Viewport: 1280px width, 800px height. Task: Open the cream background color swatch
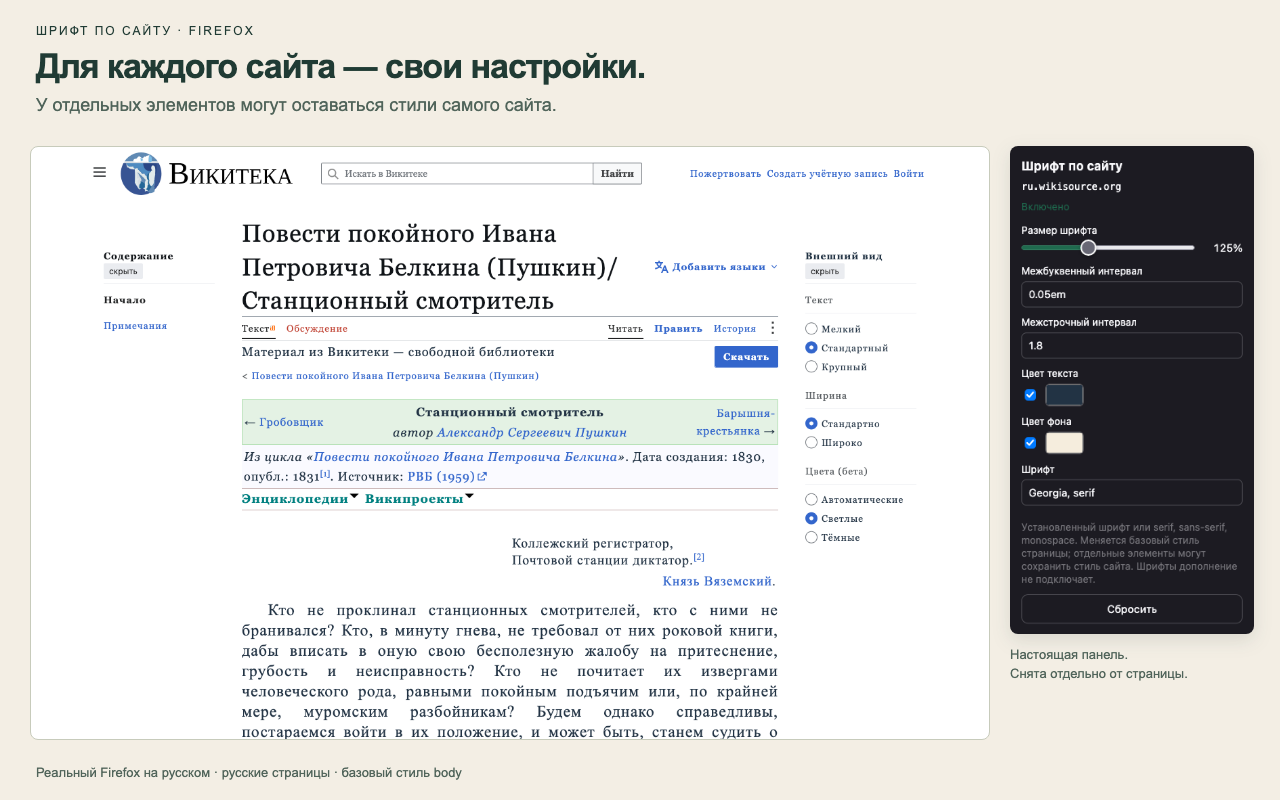(1064, 443)
